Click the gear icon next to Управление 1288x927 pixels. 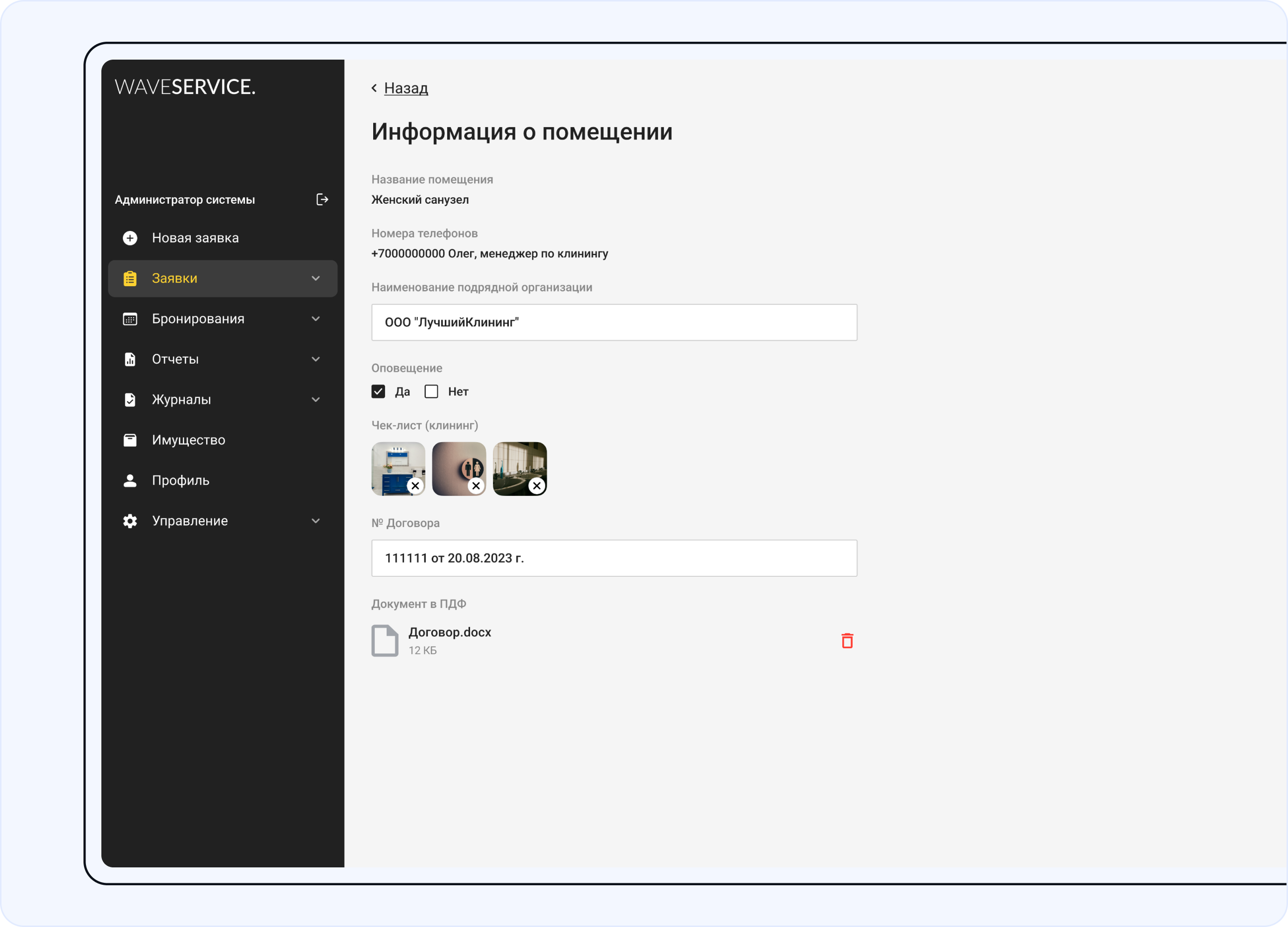[130, 521]
